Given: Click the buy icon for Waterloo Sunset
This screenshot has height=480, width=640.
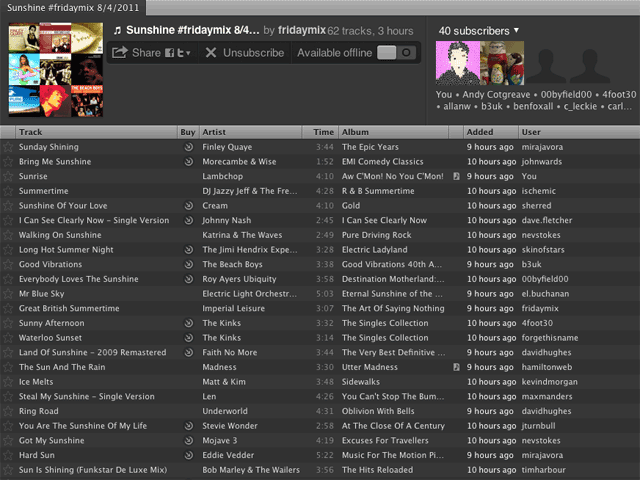Looking at the screenshot, I should (188, 338).
